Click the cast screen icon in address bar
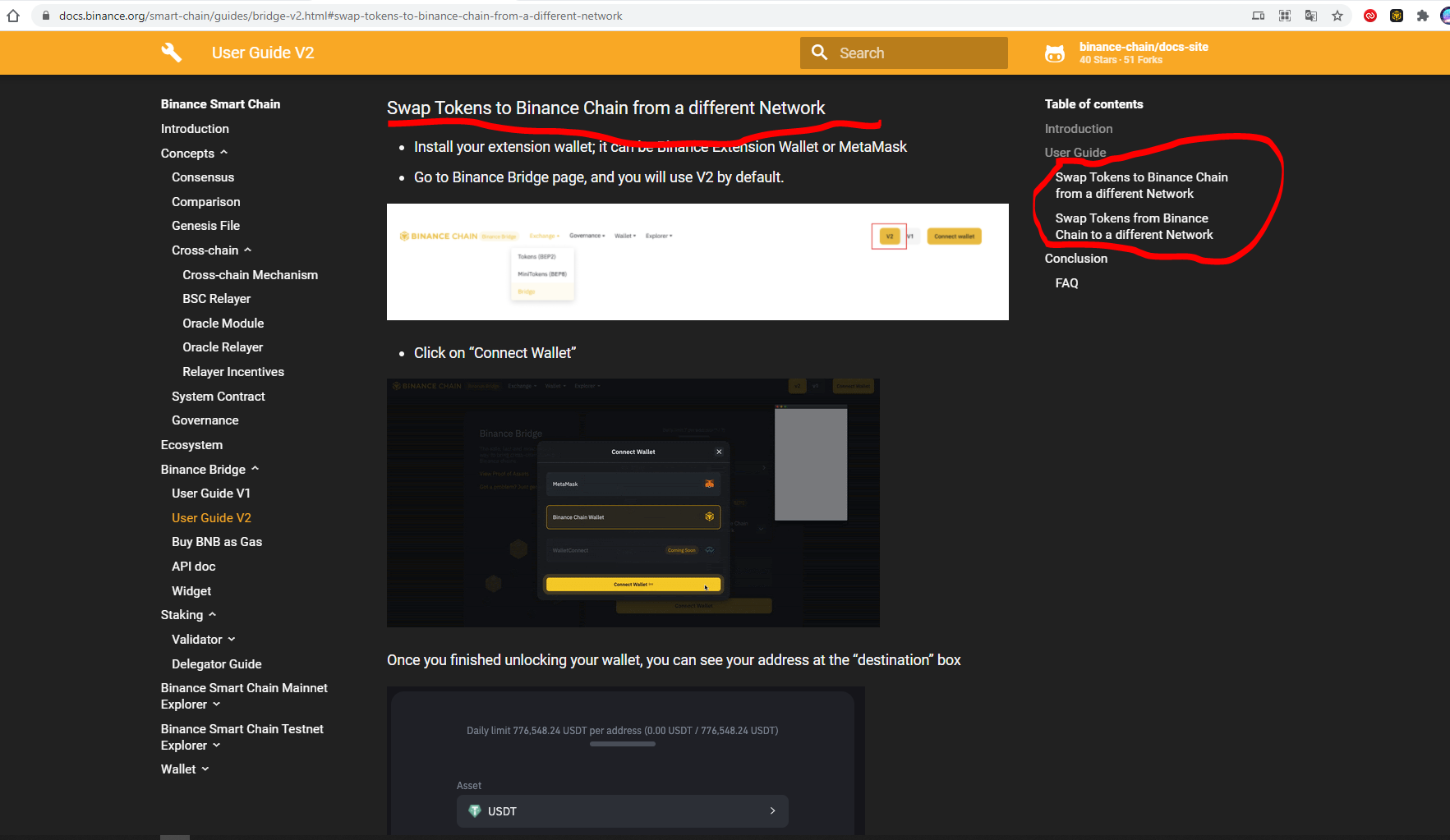This screenshot has height=840, width=1450. click(x=1259, y=16)
